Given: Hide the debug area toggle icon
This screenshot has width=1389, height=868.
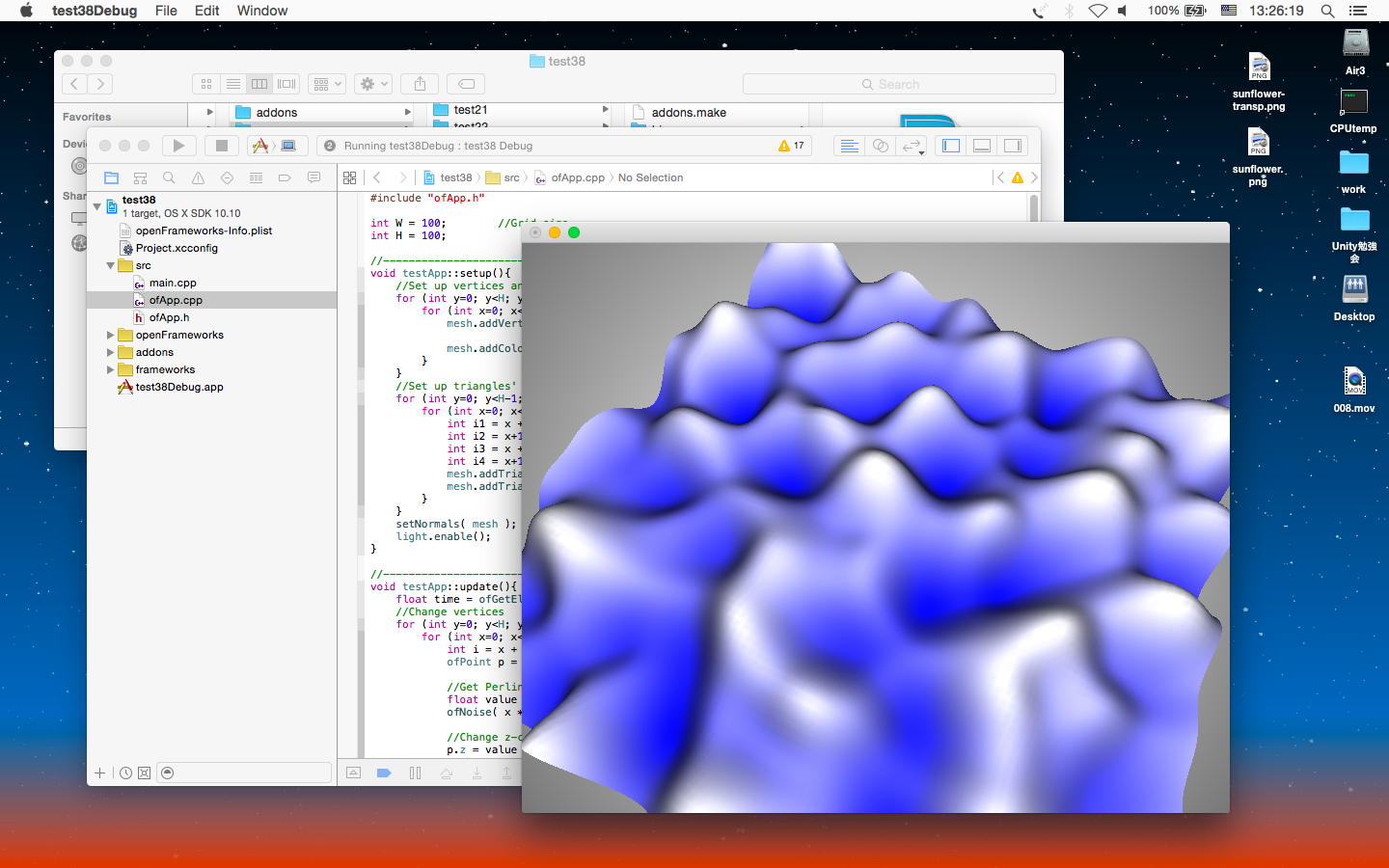Looking at the screenshot, I should [354, 773].
